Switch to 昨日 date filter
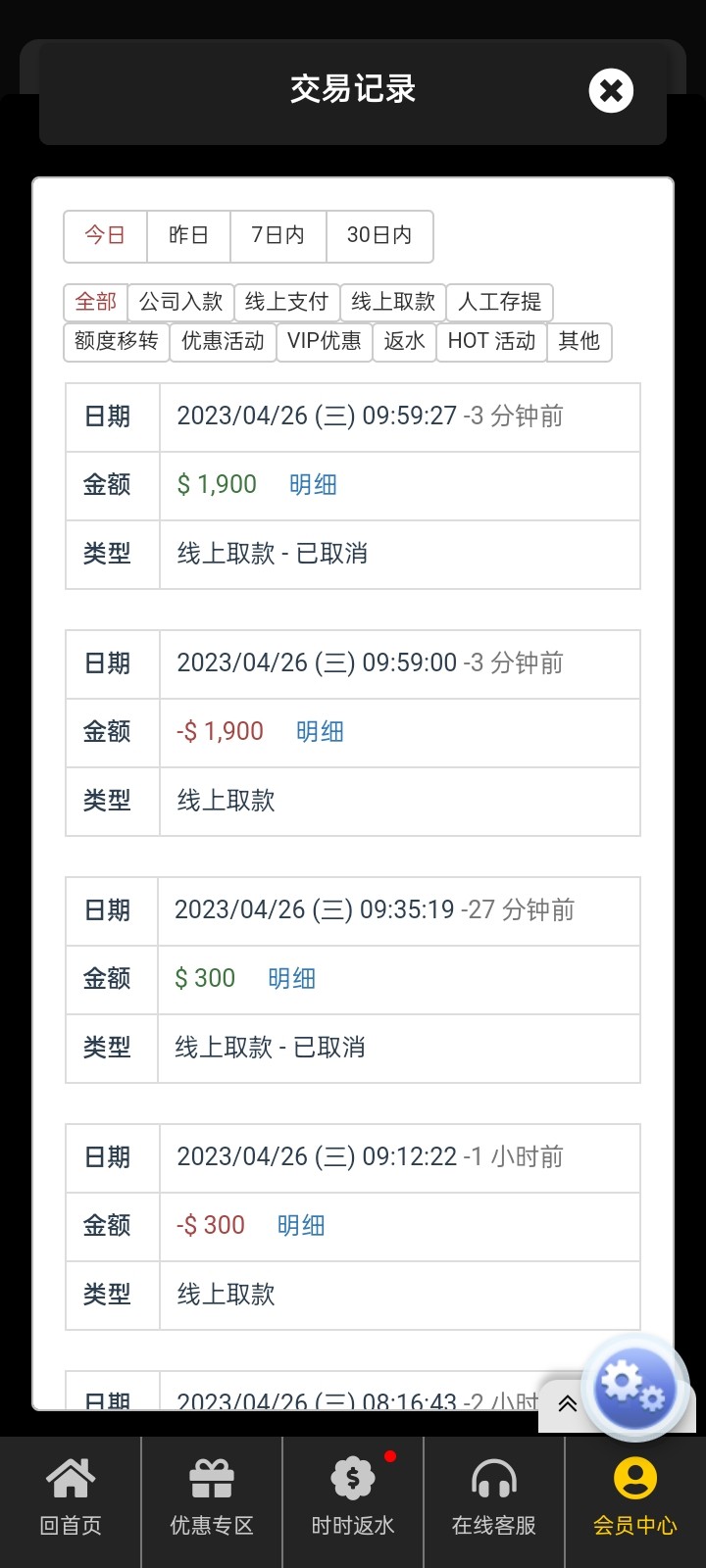706x1568 pixels. point(188,236)
